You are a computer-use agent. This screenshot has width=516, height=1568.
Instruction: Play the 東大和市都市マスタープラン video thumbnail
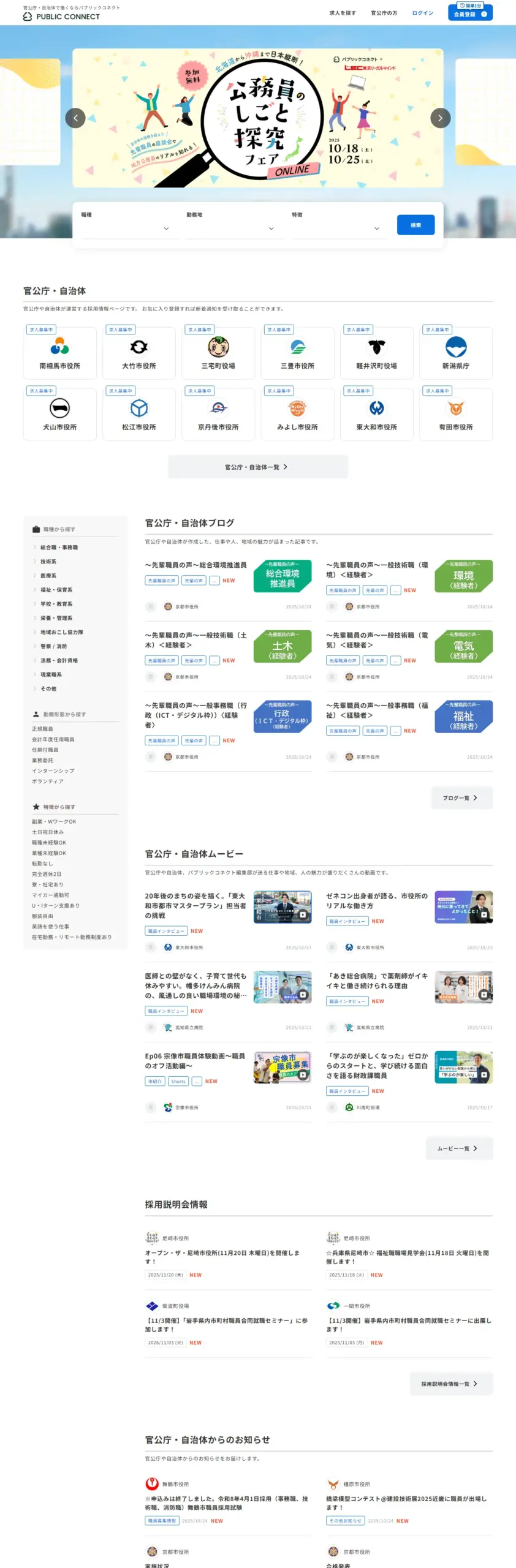(283, 907)
